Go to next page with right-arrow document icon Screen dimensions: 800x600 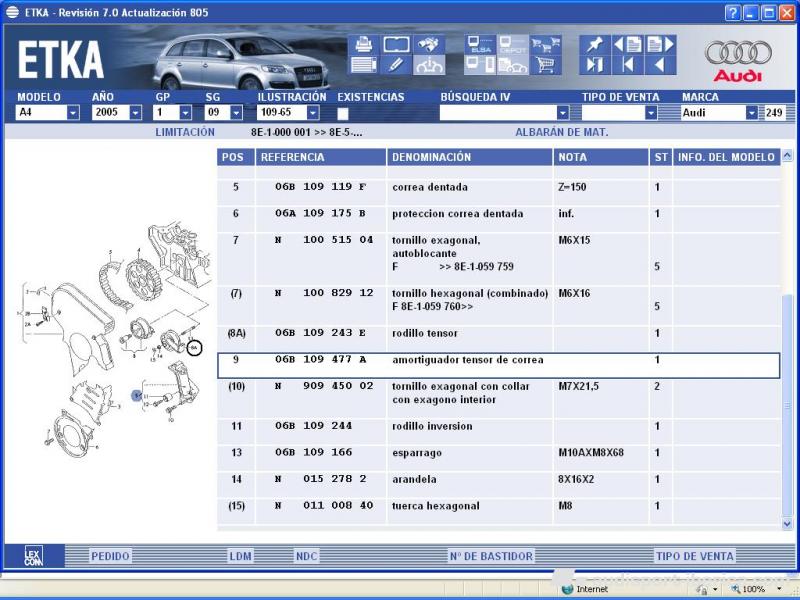(661, 44)
